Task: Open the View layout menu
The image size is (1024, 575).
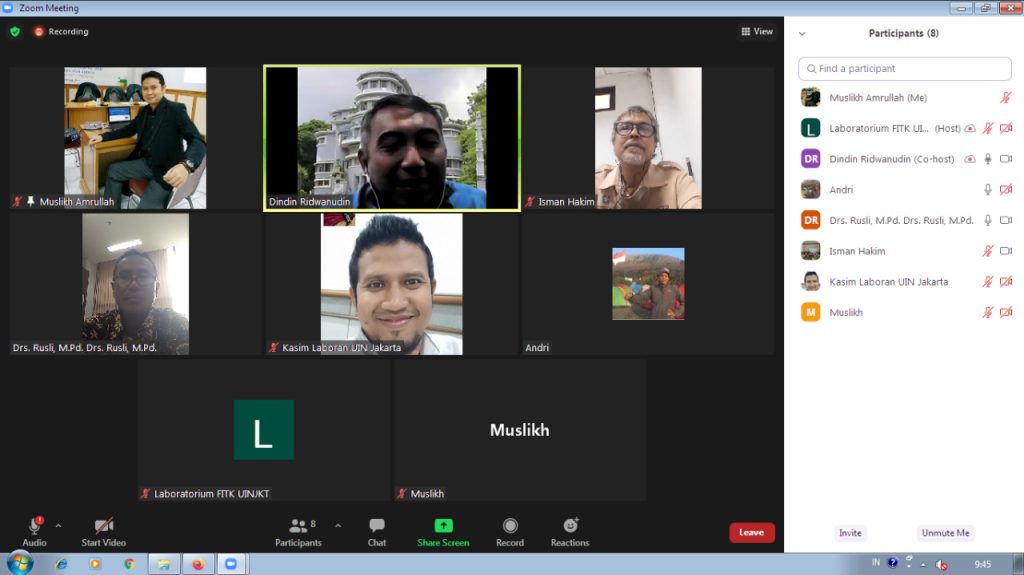Action: click(757, 31)
